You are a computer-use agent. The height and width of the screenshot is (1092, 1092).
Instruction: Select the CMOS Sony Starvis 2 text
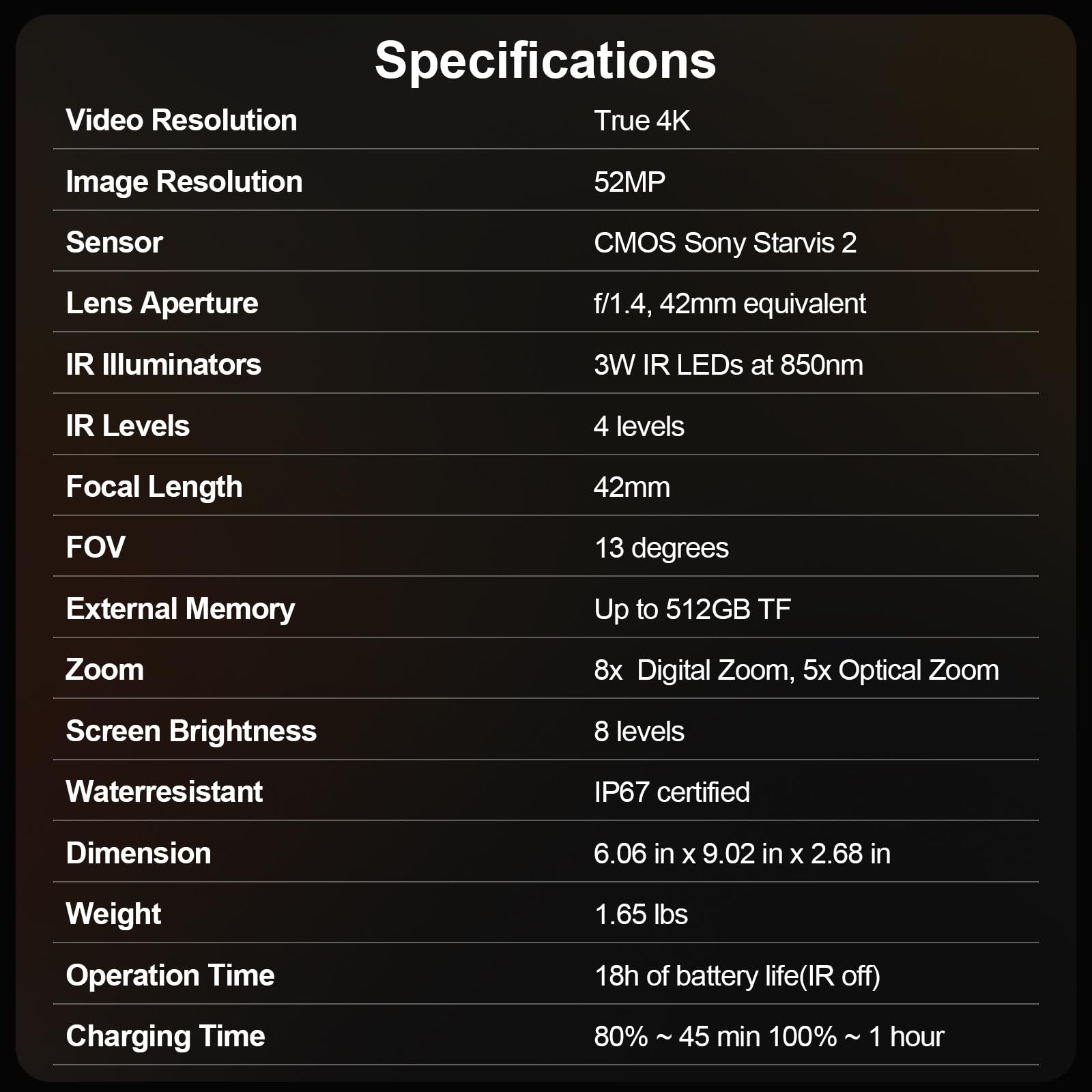[x=725, y=243]
